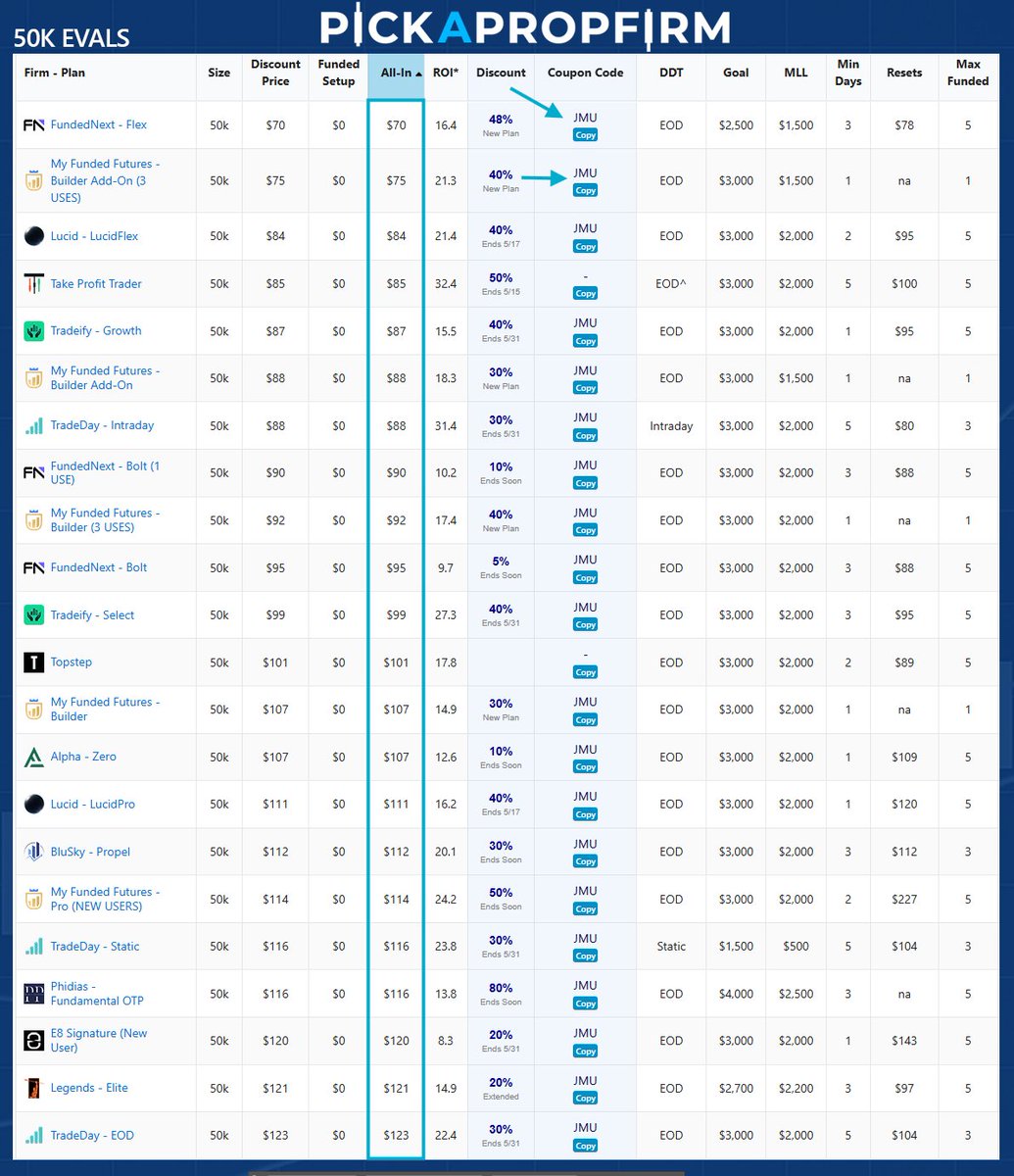Select the 80% discount cell for Phidias
Viewport: 1014px width, 1176px height.
coord(501,993)
